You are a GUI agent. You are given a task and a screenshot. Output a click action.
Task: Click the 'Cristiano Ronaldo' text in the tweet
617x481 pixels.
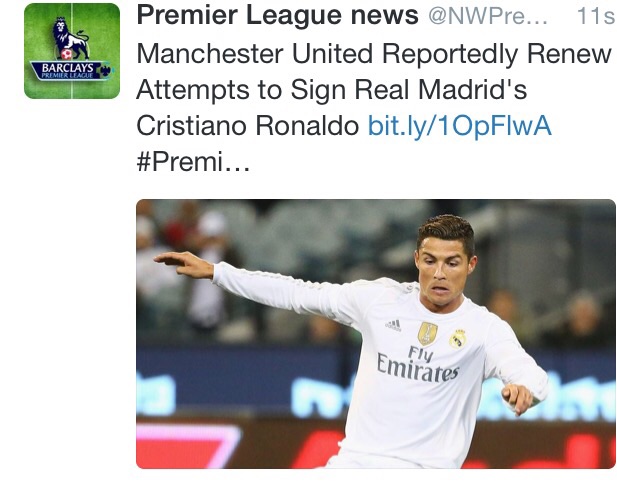[x=248, y=126]
